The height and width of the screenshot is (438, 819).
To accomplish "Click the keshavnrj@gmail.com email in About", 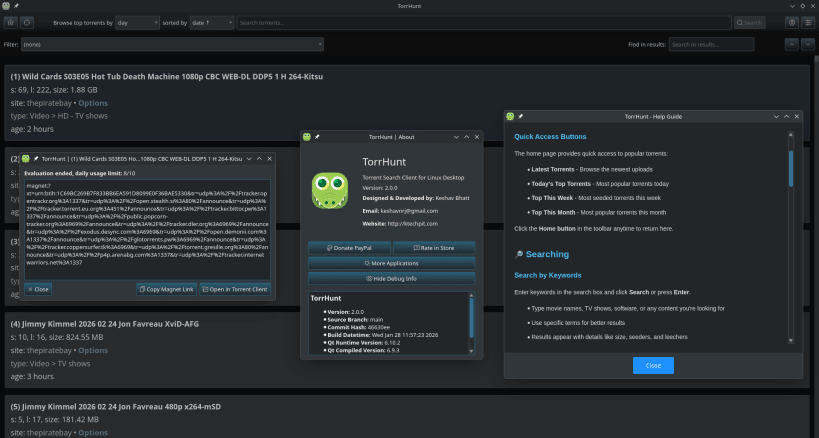I will point(409,211).
